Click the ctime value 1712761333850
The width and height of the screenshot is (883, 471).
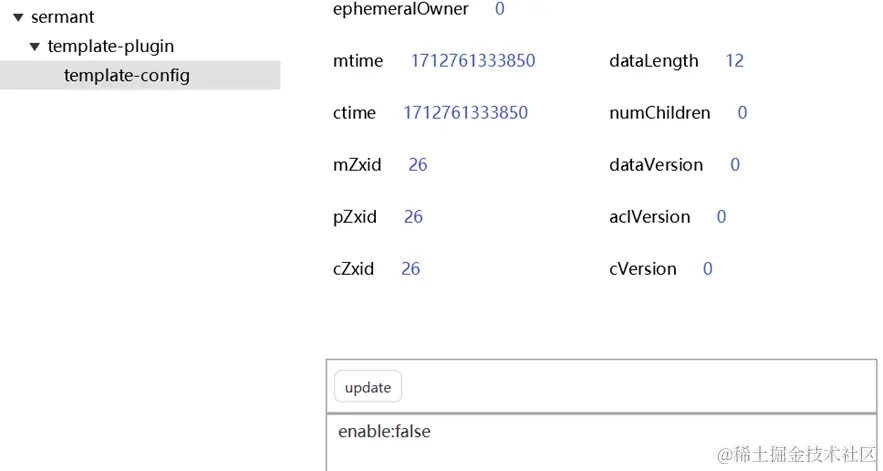coord(465,113)
